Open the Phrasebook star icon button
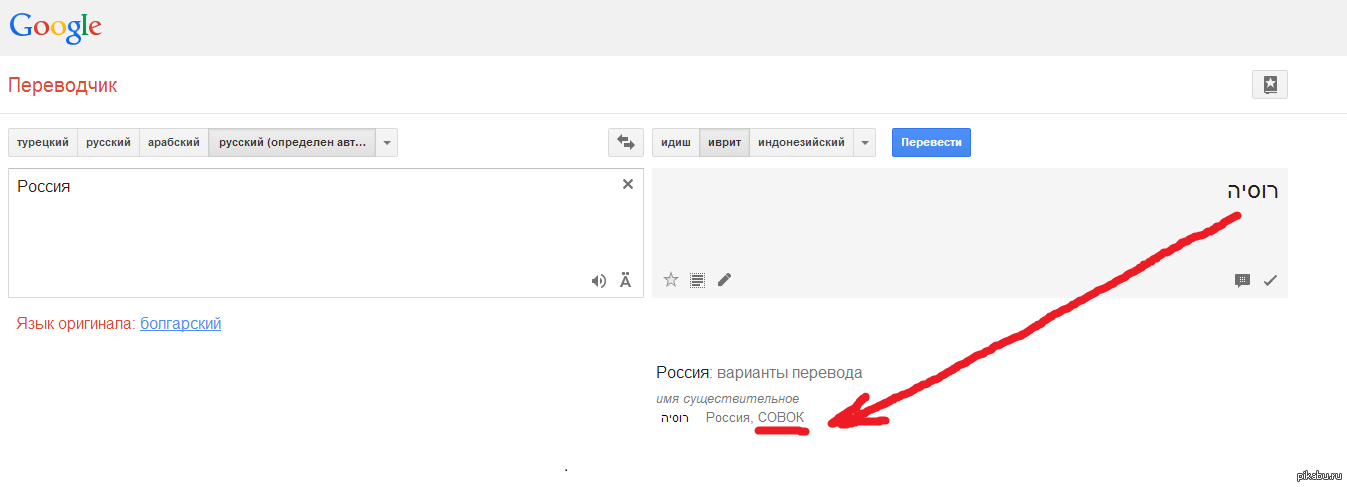This screenshot has width=1347, height=487. click(x=1269, y=85)
